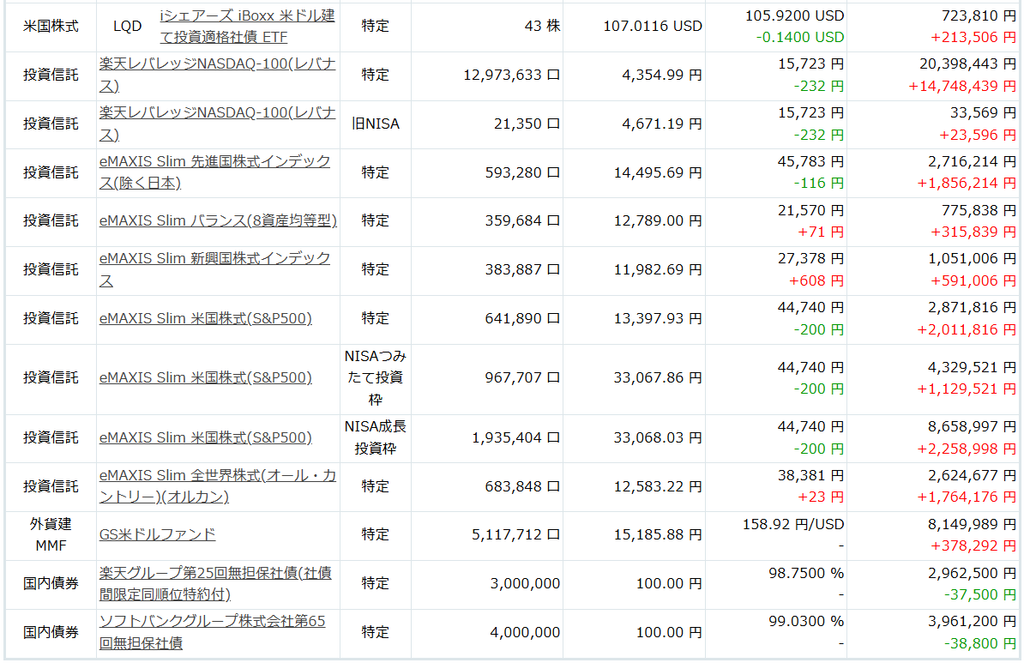Screen dimensions: 1024x663
Task: Click the 4,354.99 円 average cost
Action: 662,75
